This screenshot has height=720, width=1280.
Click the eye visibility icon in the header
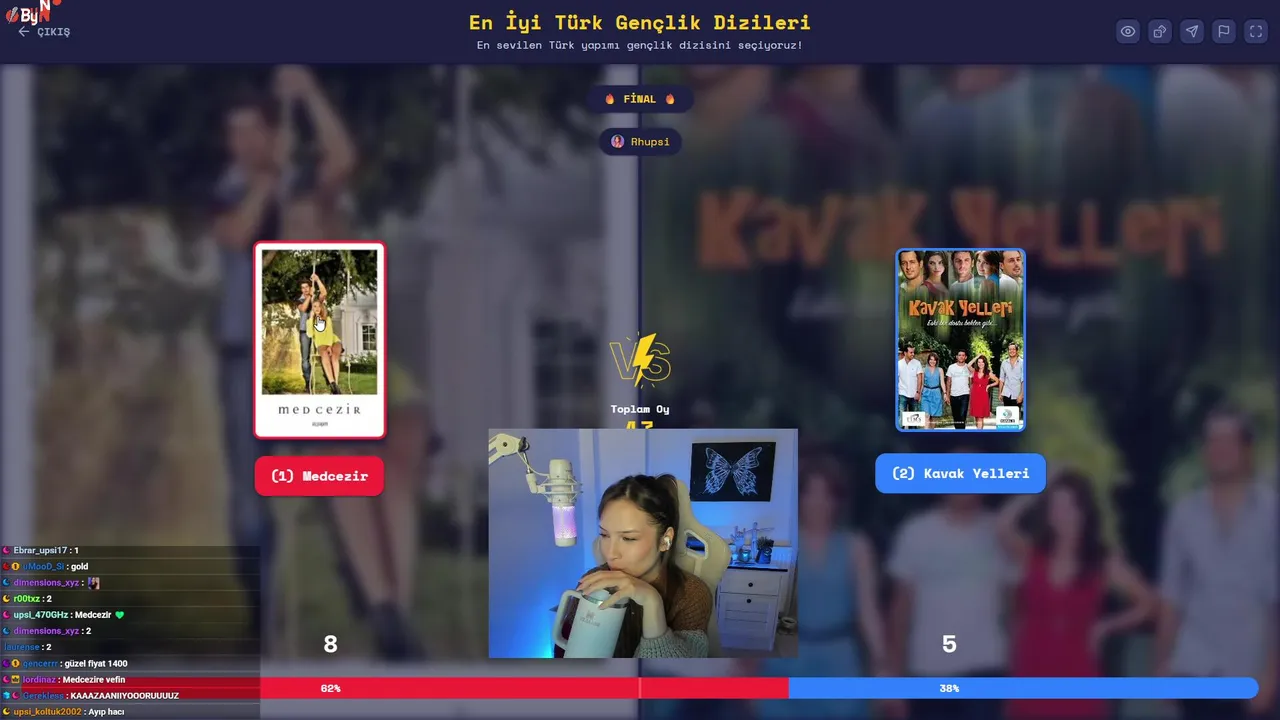[1128, 31]
